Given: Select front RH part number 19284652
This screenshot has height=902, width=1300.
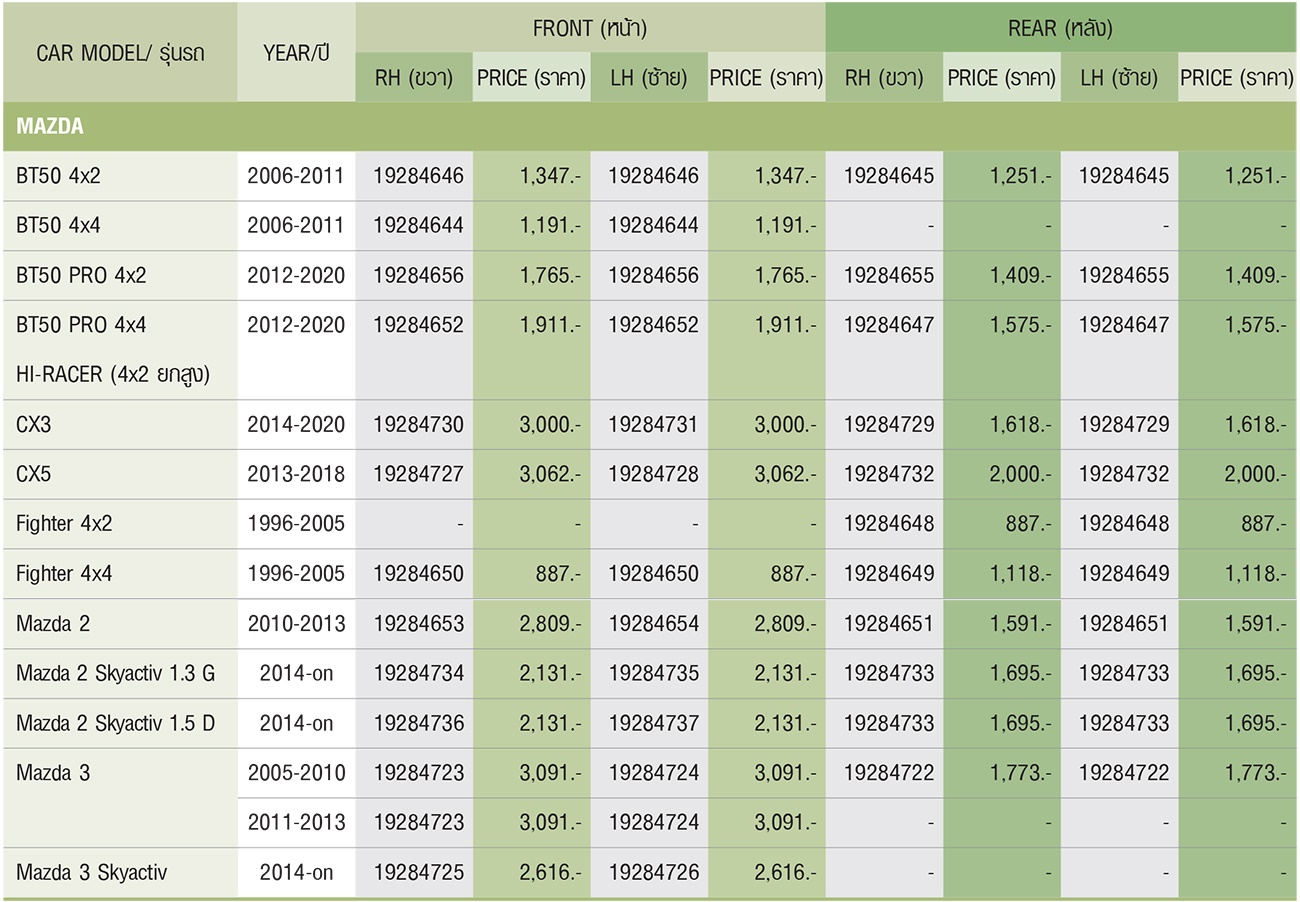Looking at the screenshot, I should pyautogui.click(x=419, y=325).
